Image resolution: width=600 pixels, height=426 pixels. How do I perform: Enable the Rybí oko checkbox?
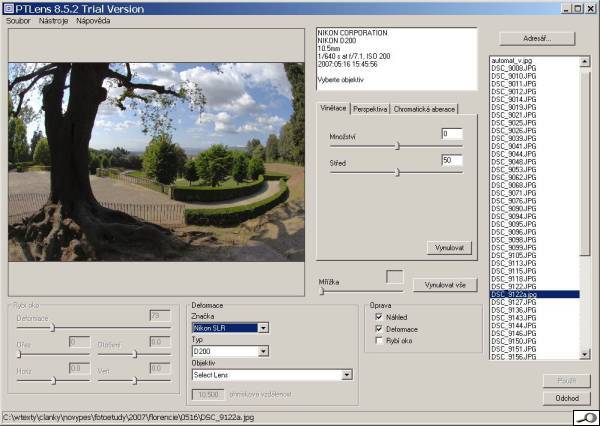378,340
